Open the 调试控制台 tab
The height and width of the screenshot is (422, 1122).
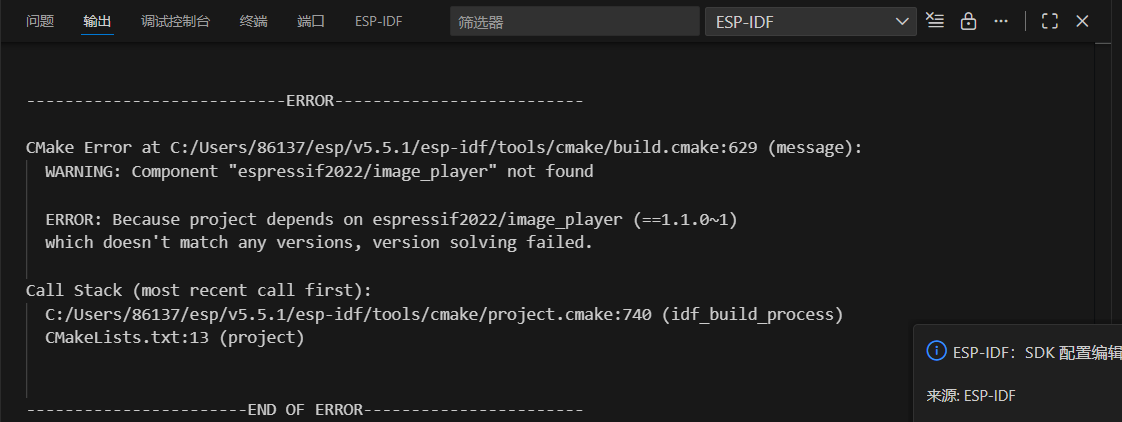tap(176, 21)
